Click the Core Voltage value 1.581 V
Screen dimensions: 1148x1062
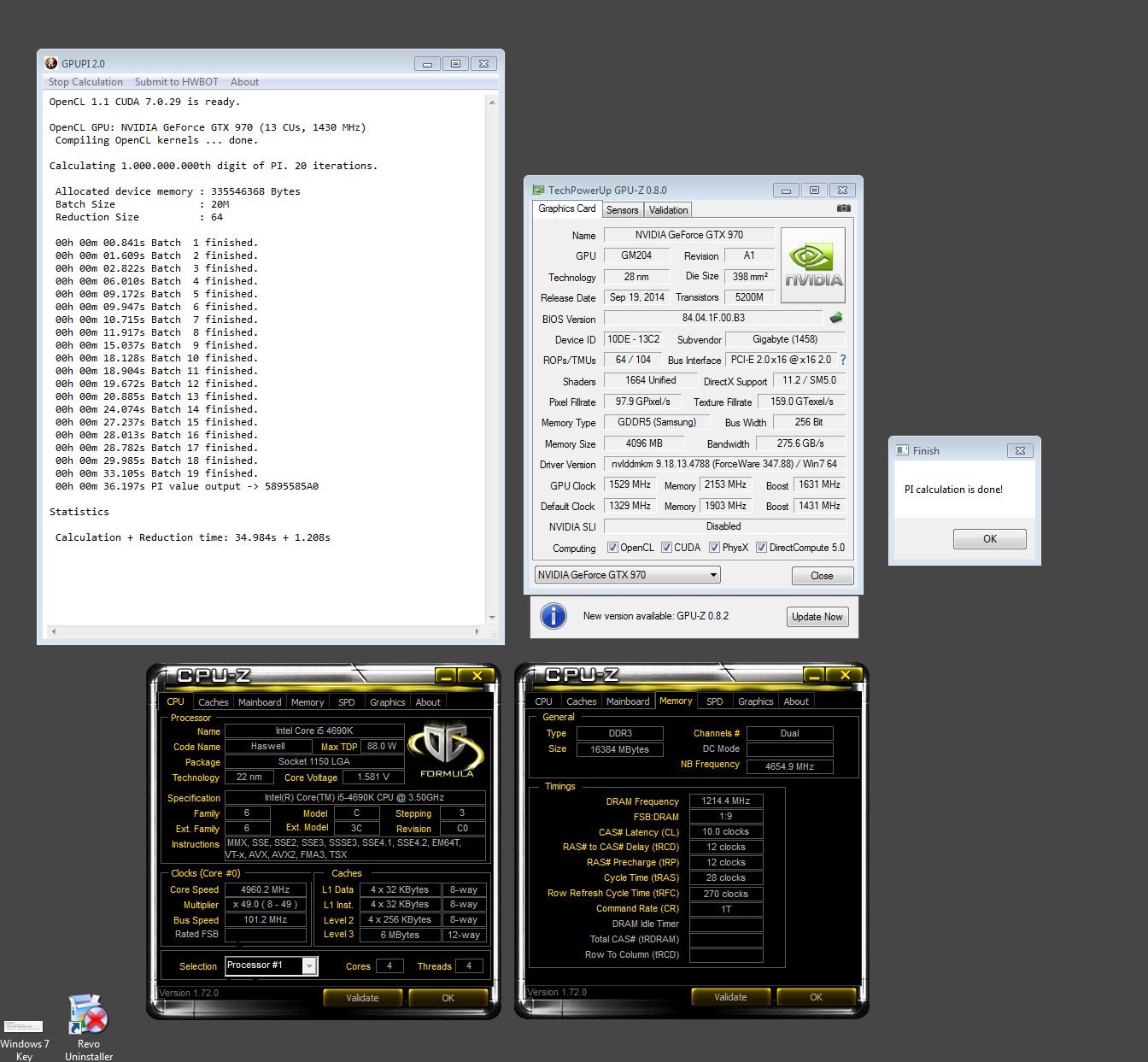(373, 777)
